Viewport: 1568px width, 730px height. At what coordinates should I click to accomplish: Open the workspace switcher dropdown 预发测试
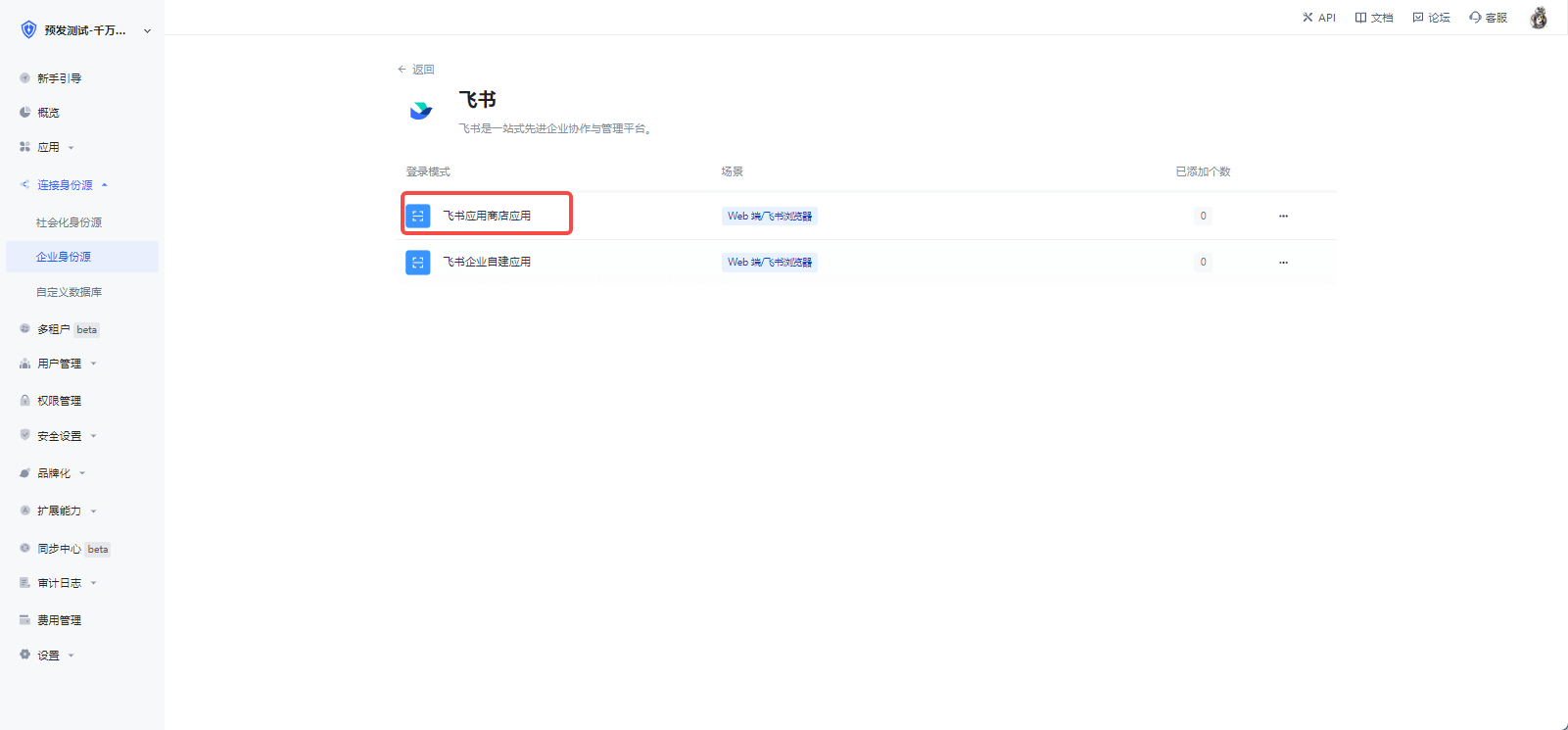[86, 30]
